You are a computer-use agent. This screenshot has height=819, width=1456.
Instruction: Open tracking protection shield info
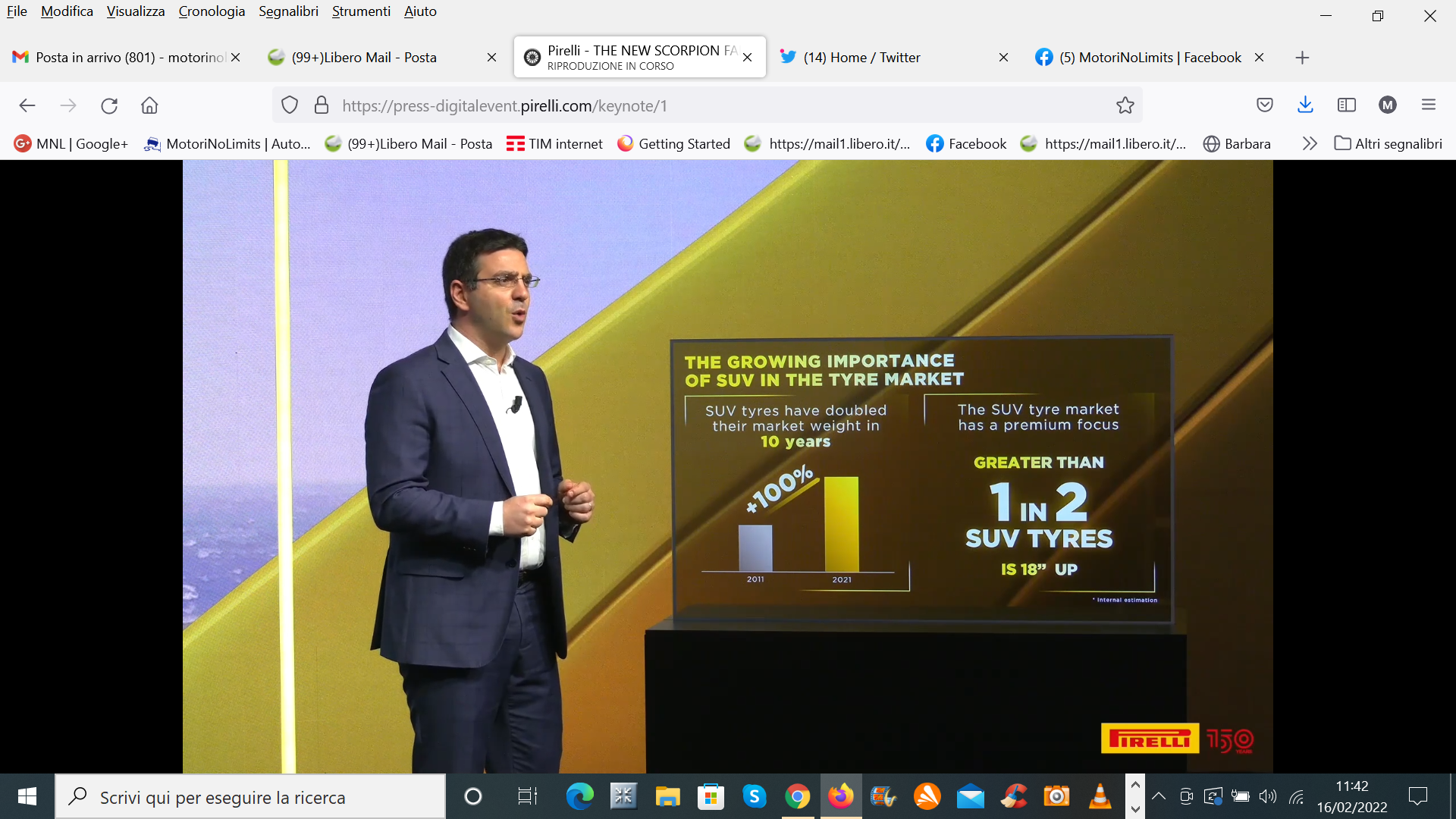[x=290, y=105]
